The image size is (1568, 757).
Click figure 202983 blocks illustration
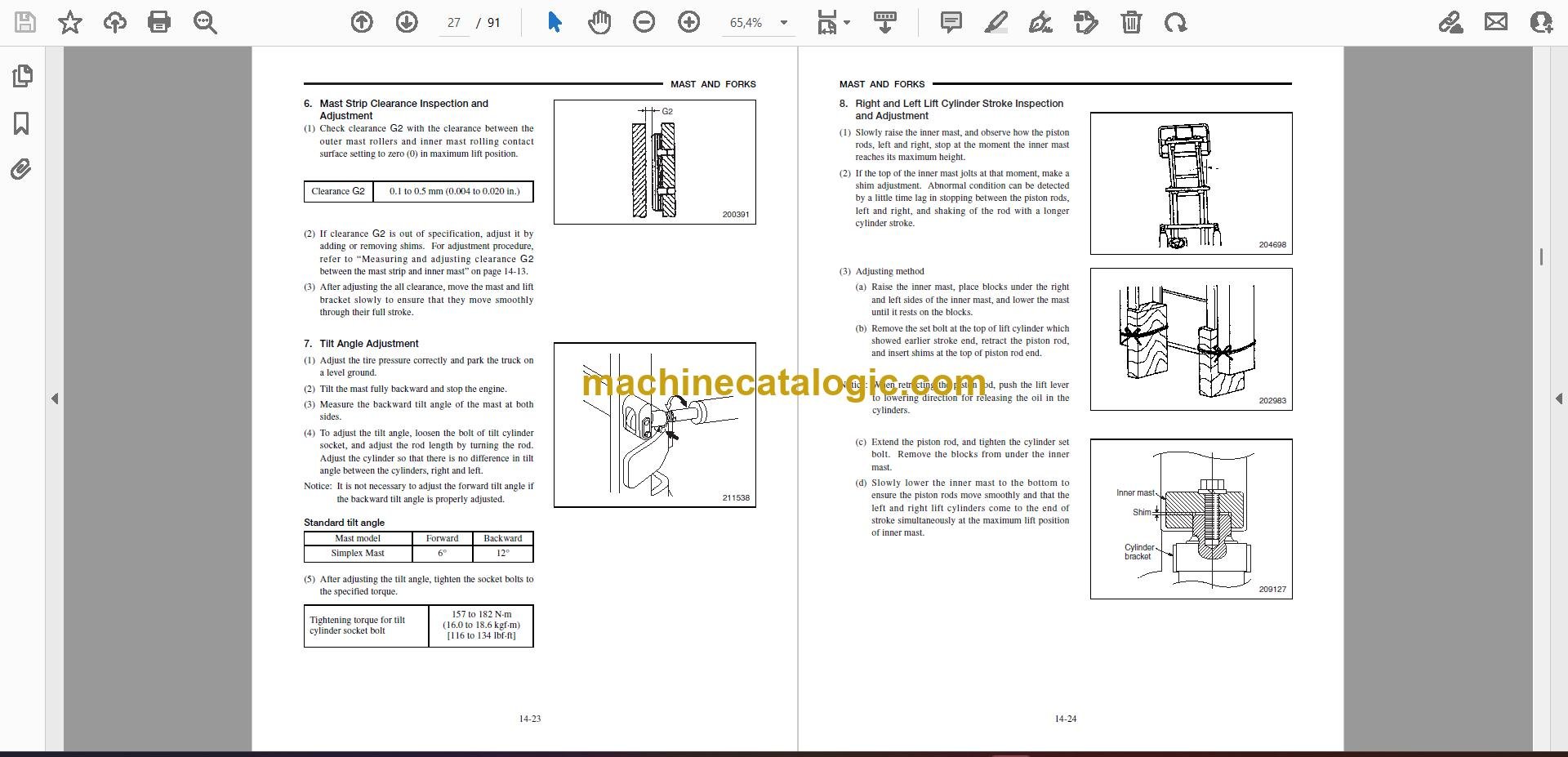pyautogui.click(x=1192, y=339)
